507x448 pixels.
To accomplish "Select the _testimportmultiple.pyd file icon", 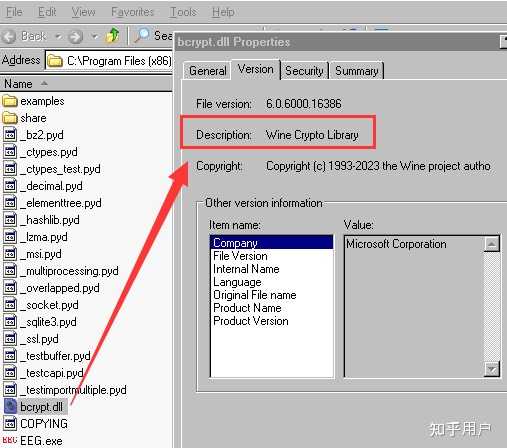I will 10,390.
